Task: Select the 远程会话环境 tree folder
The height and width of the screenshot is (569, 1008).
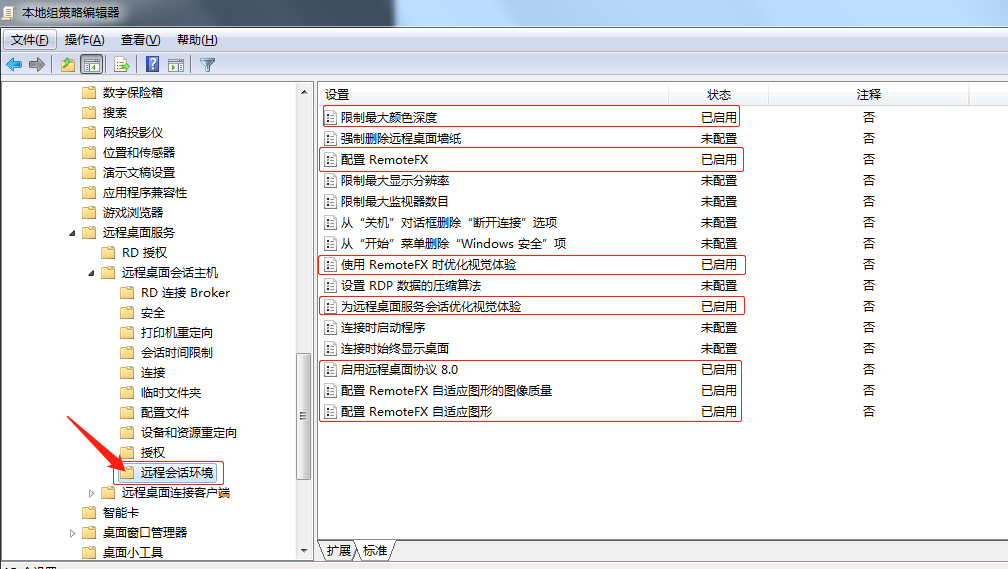Action: coord(177,473)
